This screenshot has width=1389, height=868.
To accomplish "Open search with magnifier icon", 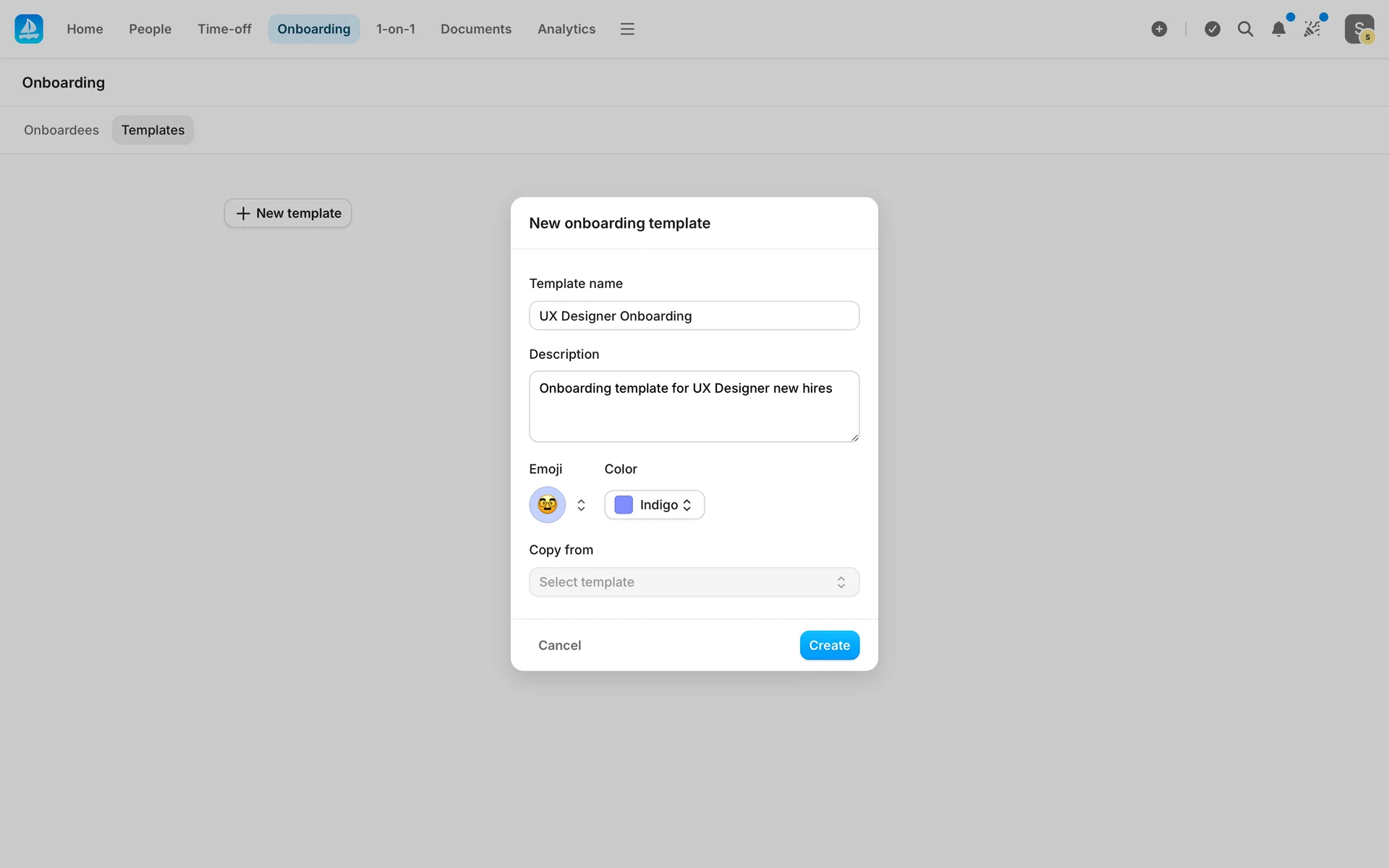I will [1245, 29].
